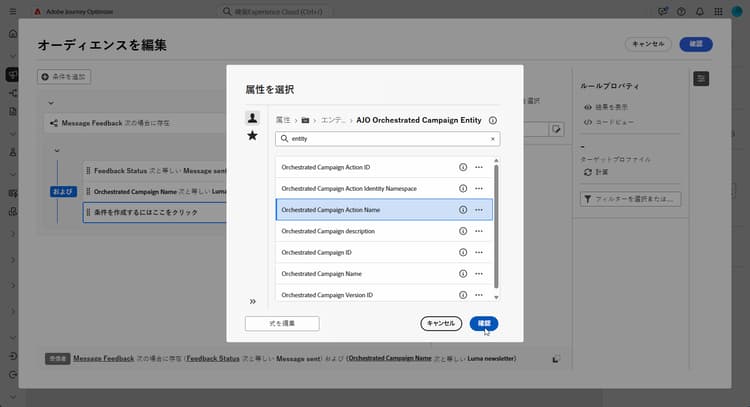The height and width of the screenshot is (407, 750).
Task: Click info icon for Orchestrated Campaign ID
Action: click(463, 253)
